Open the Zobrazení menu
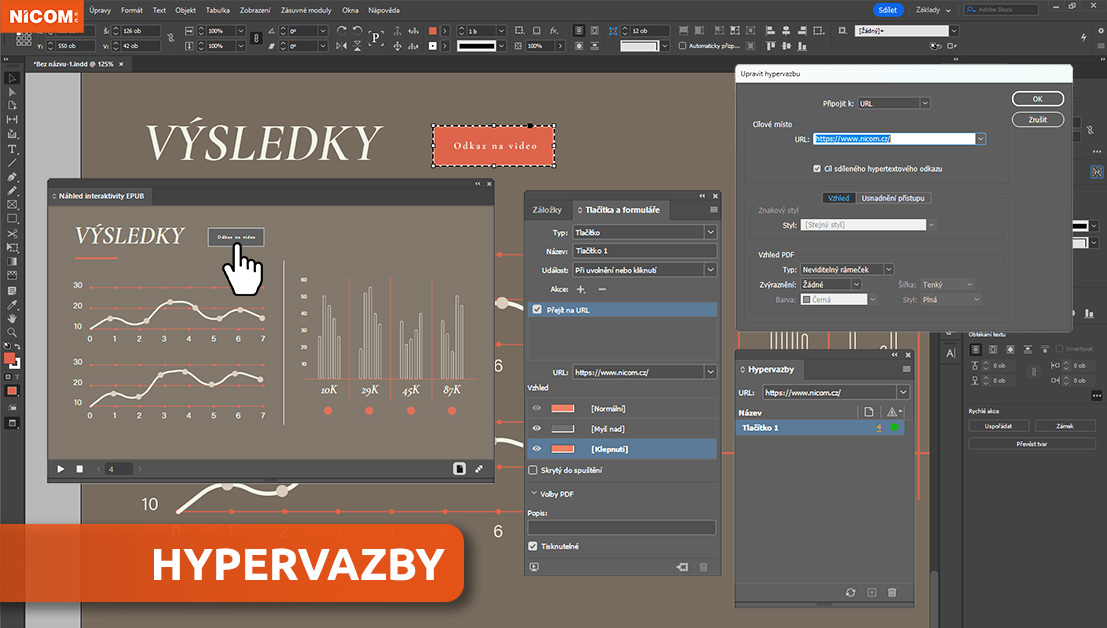The height and width of the screenshot is (628, 1107). point(256,10)
